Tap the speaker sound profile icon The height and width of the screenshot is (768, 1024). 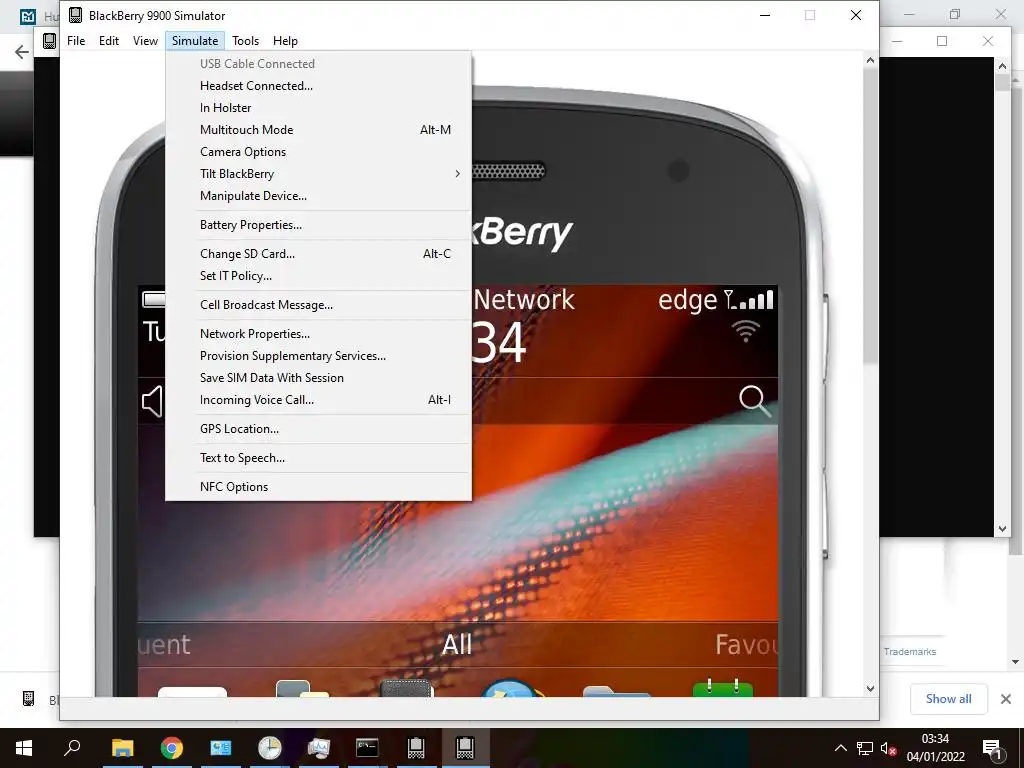152,401
